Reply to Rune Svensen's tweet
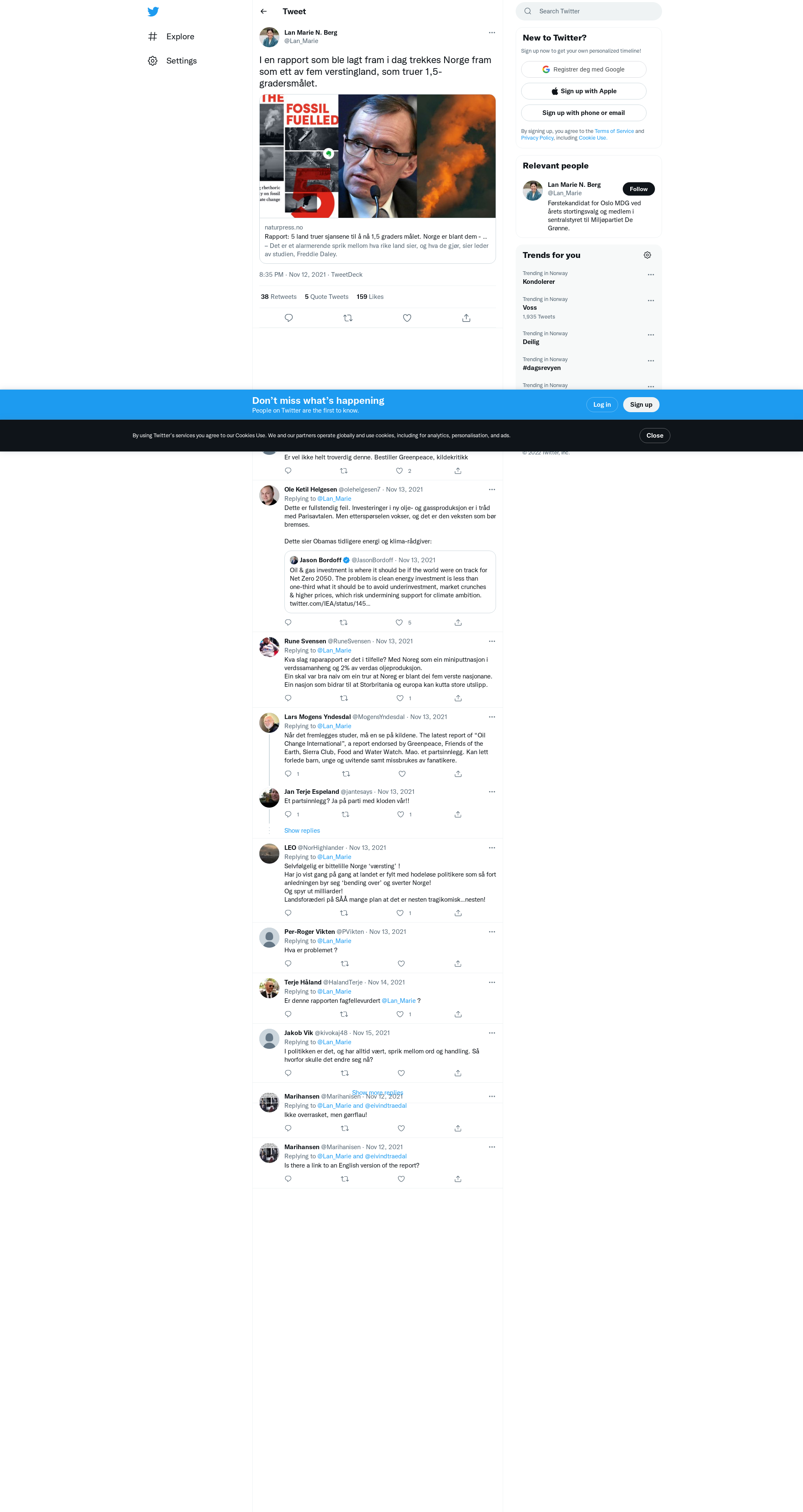The image size is (803, 1512). pos(288,699)
